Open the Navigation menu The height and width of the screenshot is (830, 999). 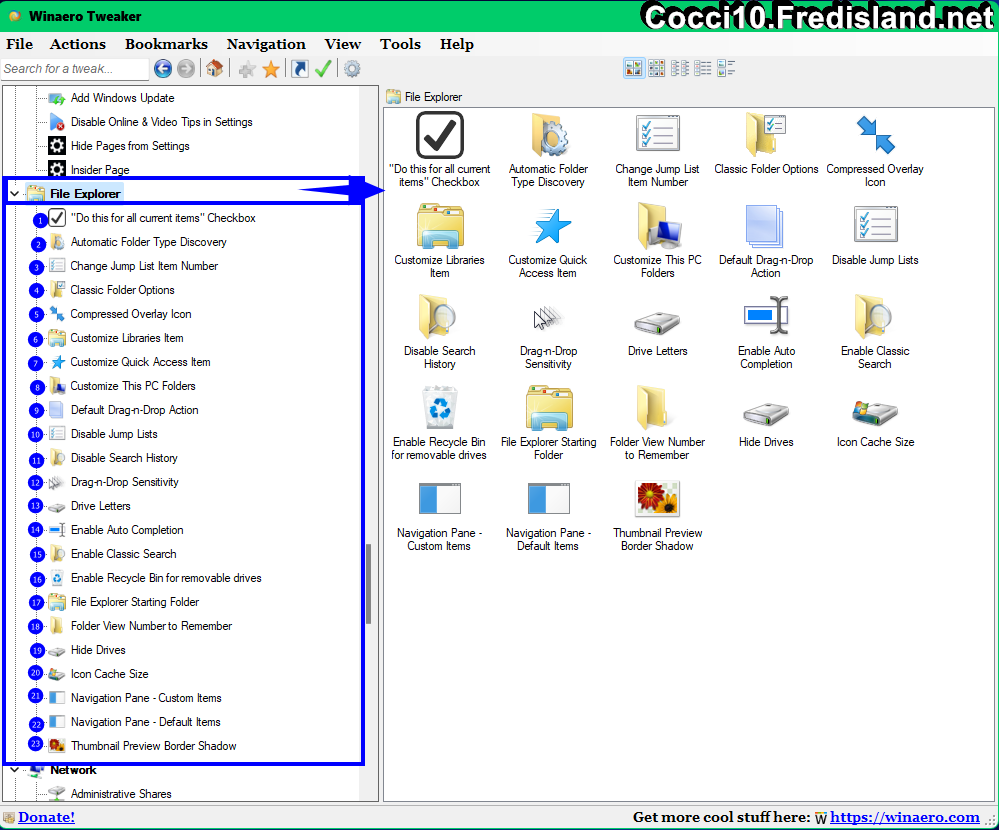point(266,44)
